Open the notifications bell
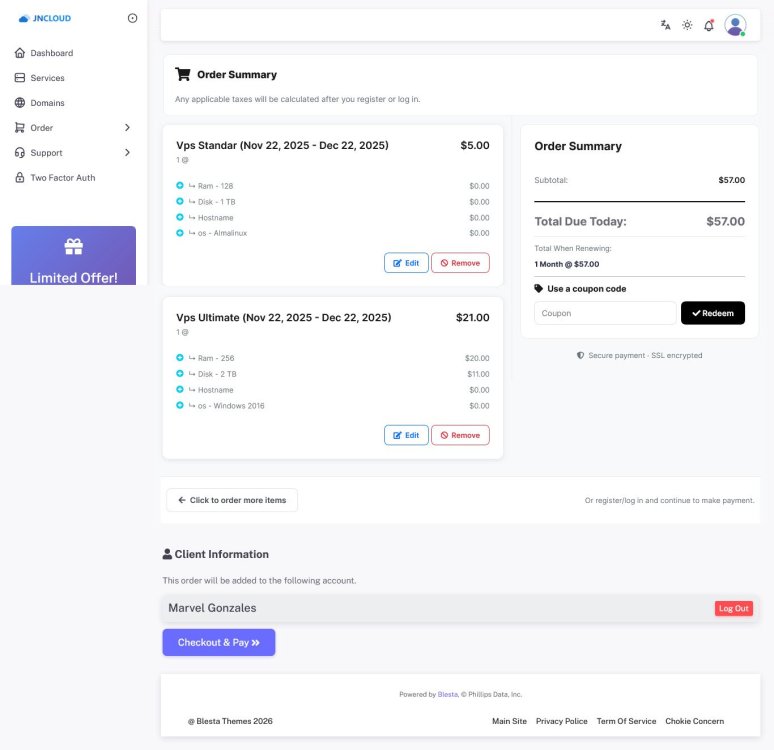The height and width of the screenshot is (750, 774). (x=709, y=25)
